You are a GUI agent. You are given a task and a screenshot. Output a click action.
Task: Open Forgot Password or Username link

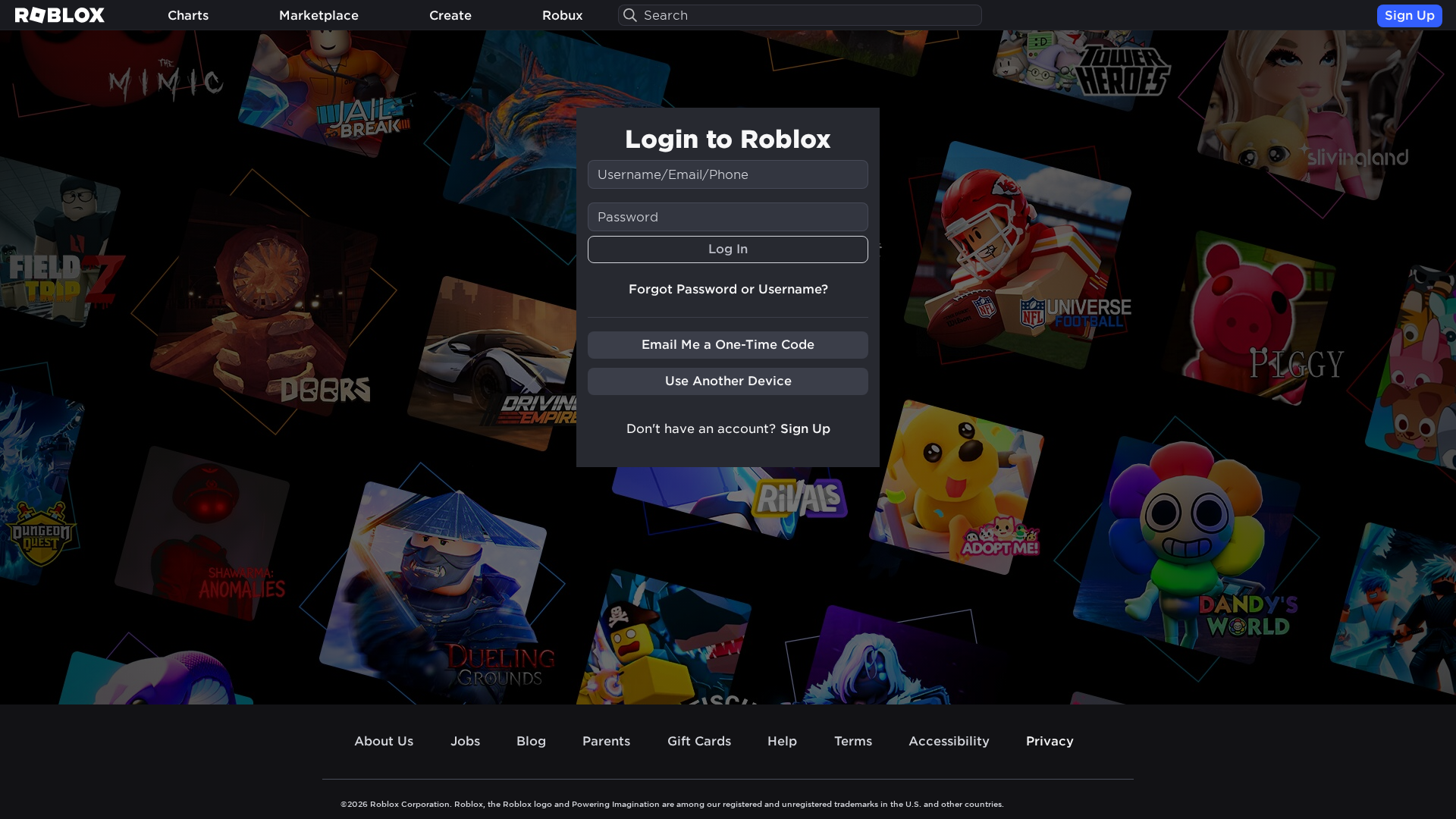(728, 289)
